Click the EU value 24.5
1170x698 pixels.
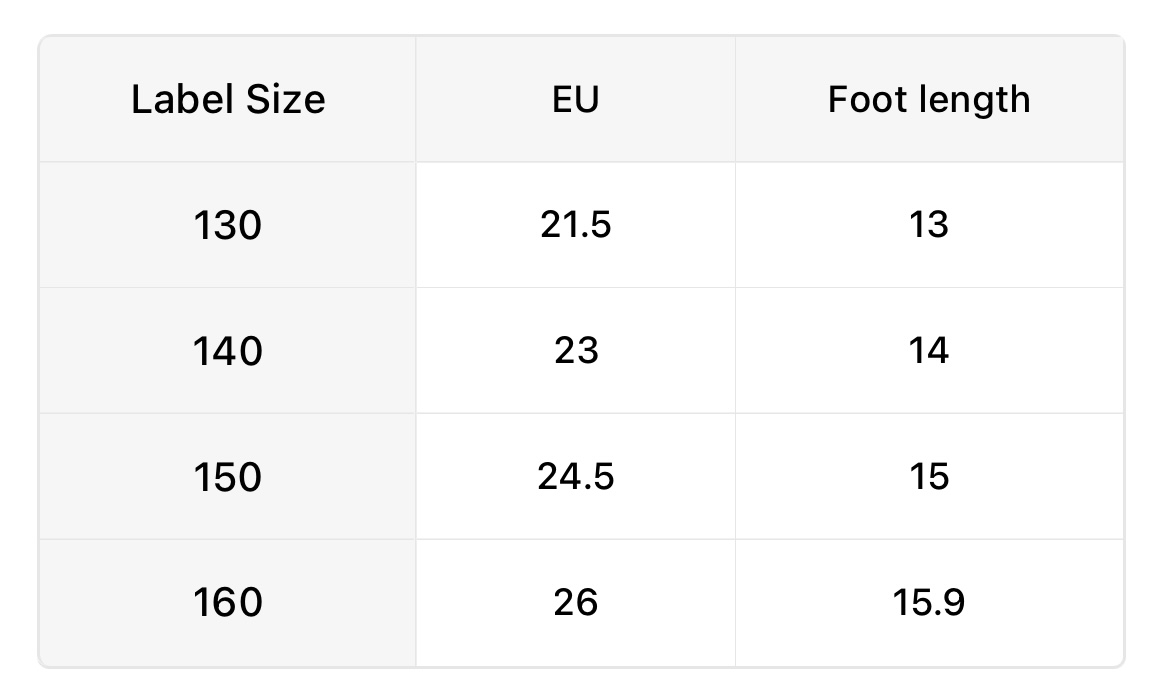tap(575, 478)
